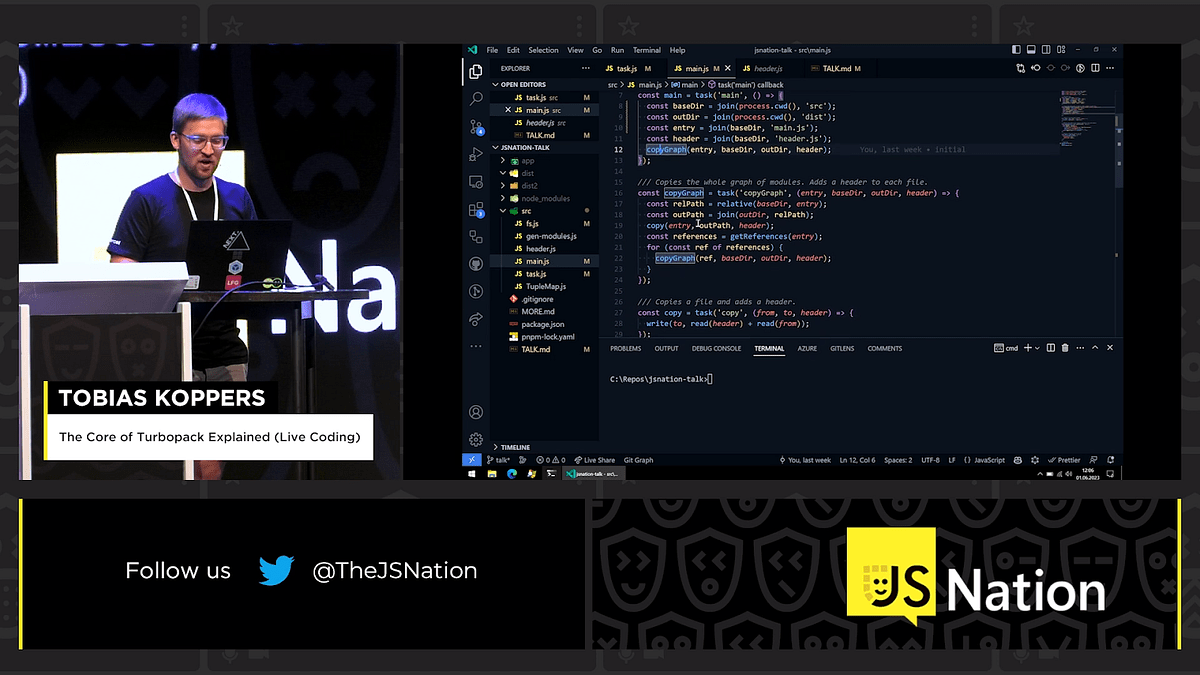Open the Extensions view in the sidebar
The height and width of the screenshot is (675, 1200).
pos(476,210)
